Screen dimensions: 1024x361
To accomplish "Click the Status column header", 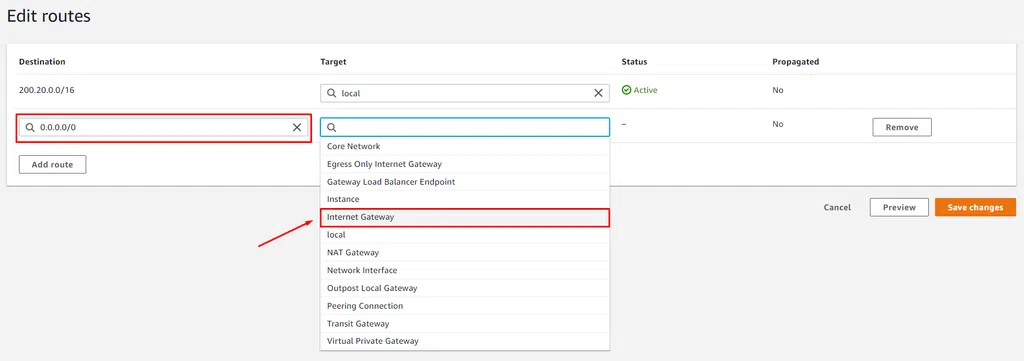I will (634, 62).
